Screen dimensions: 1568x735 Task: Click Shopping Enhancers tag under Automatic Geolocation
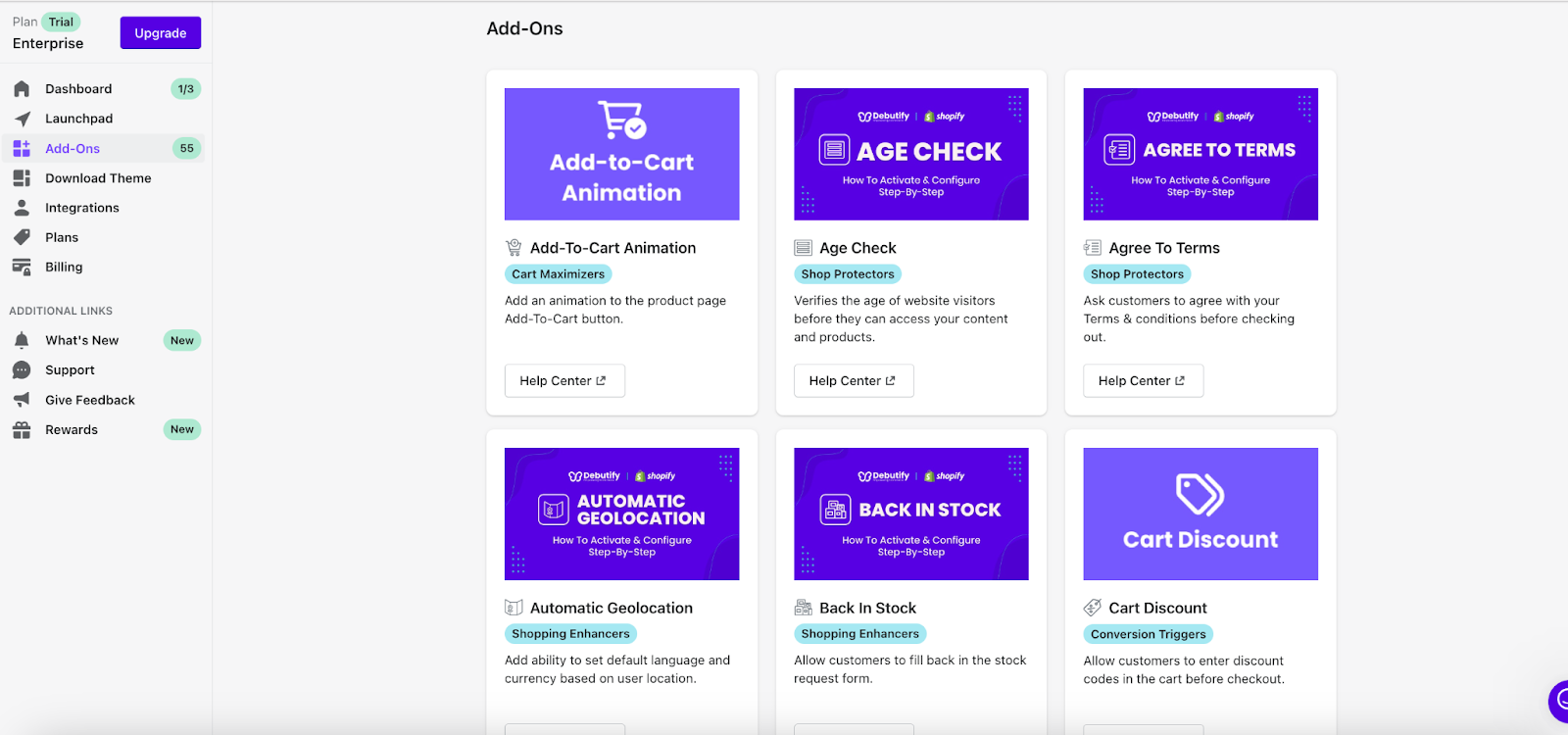tap(570, 634)
